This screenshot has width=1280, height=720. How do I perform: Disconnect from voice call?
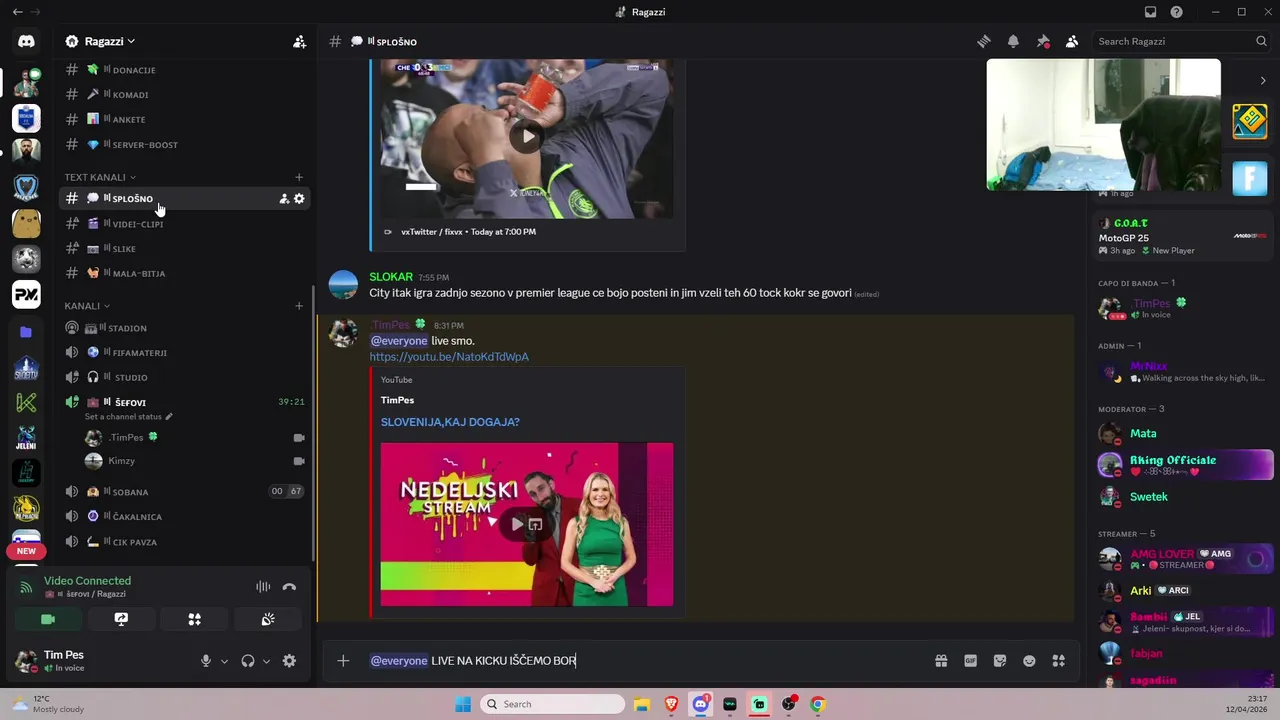click(289, 587)
